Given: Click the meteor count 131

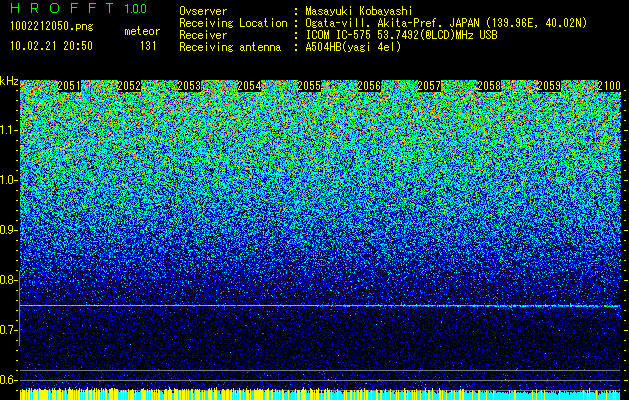Looking at the screenshot, I should point(148,46).
